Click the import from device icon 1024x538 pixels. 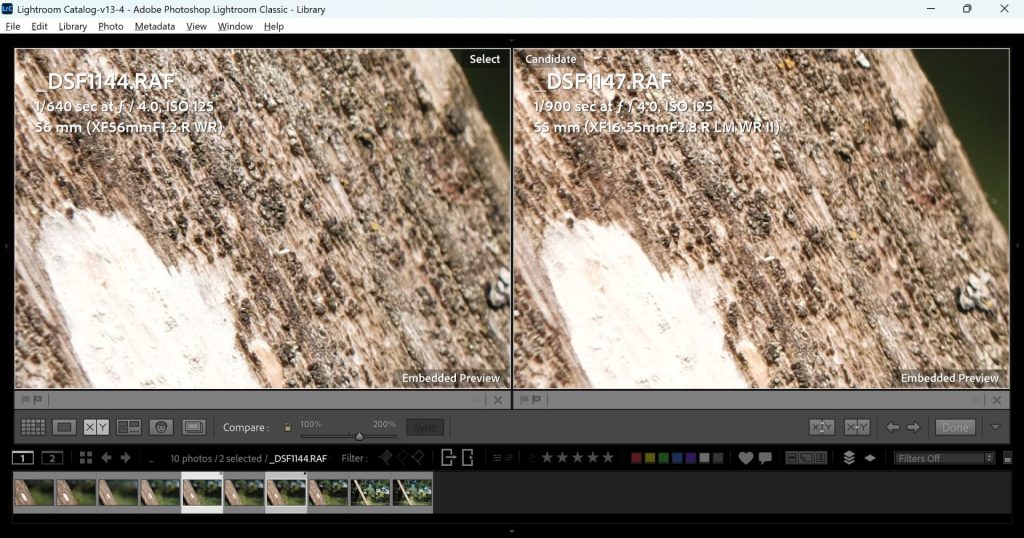(448, 458)
